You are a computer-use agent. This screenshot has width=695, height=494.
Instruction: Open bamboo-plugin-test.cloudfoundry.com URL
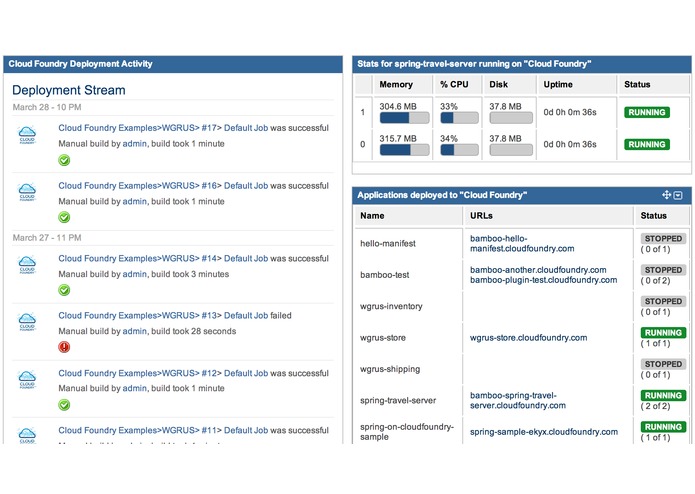pyautogui.click(x=543, y=280)
